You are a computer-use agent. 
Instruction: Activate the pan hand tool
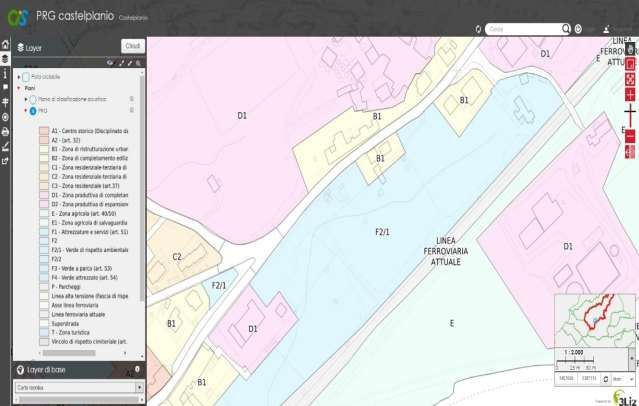(629, 48)
